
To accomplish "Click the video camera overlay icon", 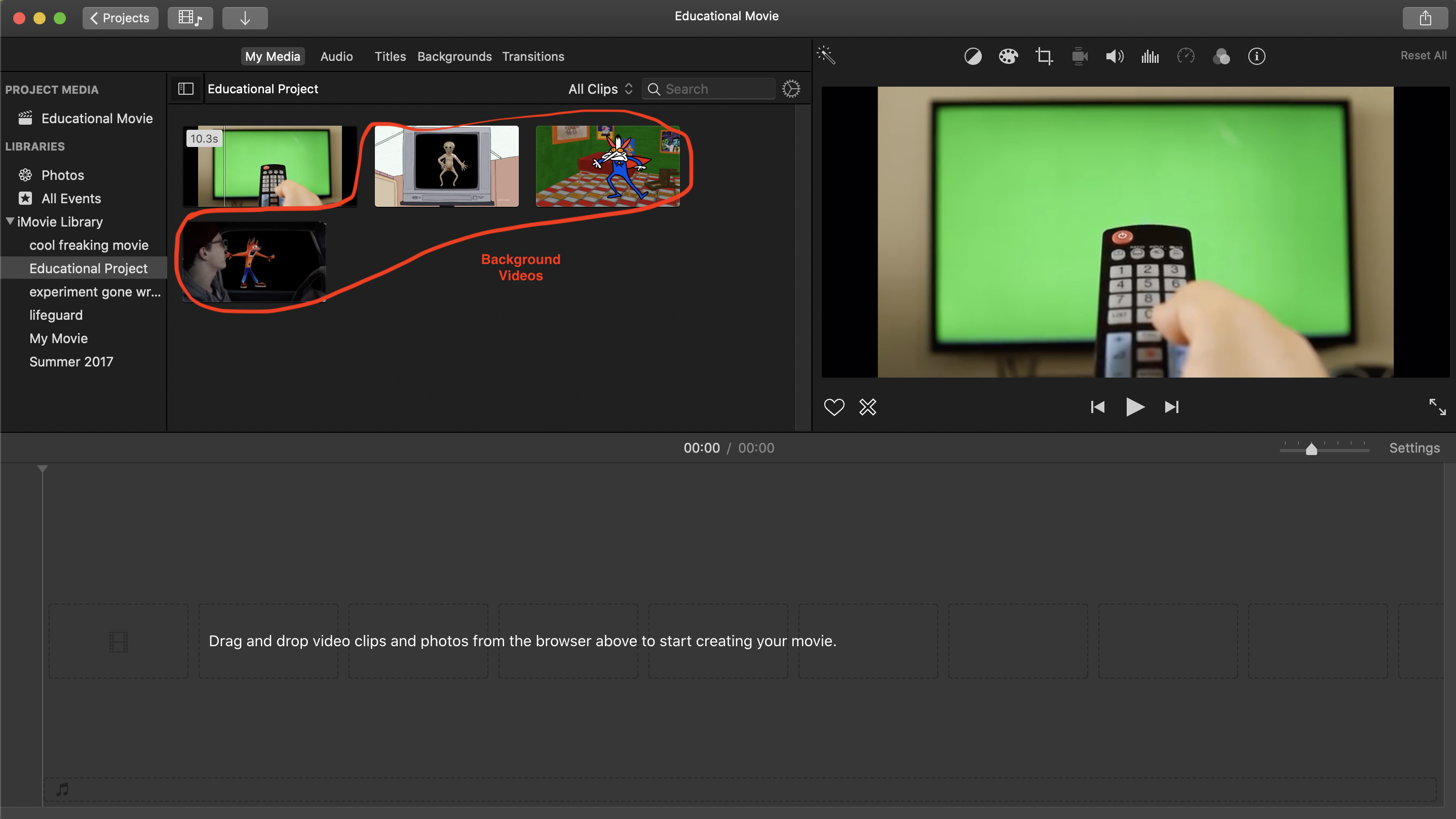I will tap(1079, 56).
